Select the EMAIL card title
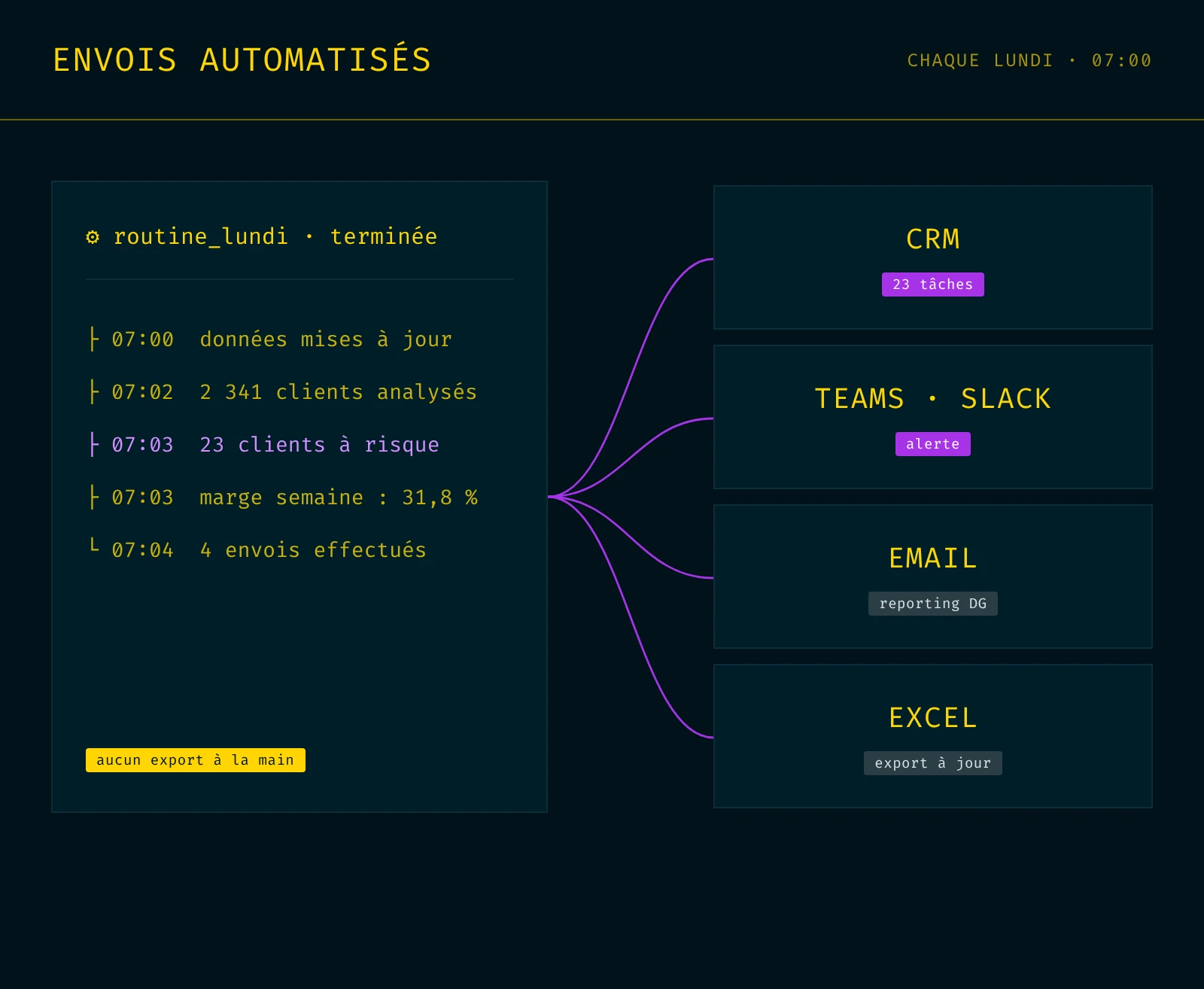 [x=933, y=558]
